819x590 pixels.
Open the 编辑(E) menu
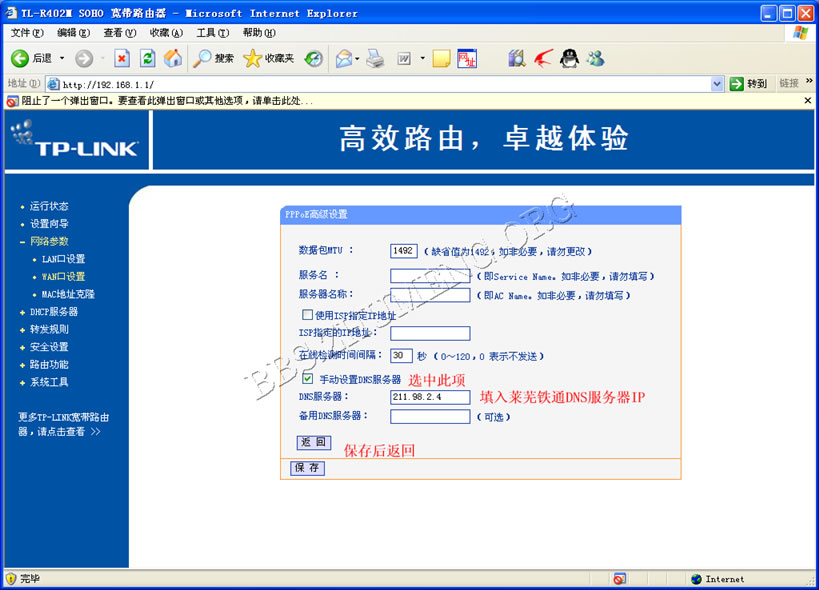click(x=74, y=33)
